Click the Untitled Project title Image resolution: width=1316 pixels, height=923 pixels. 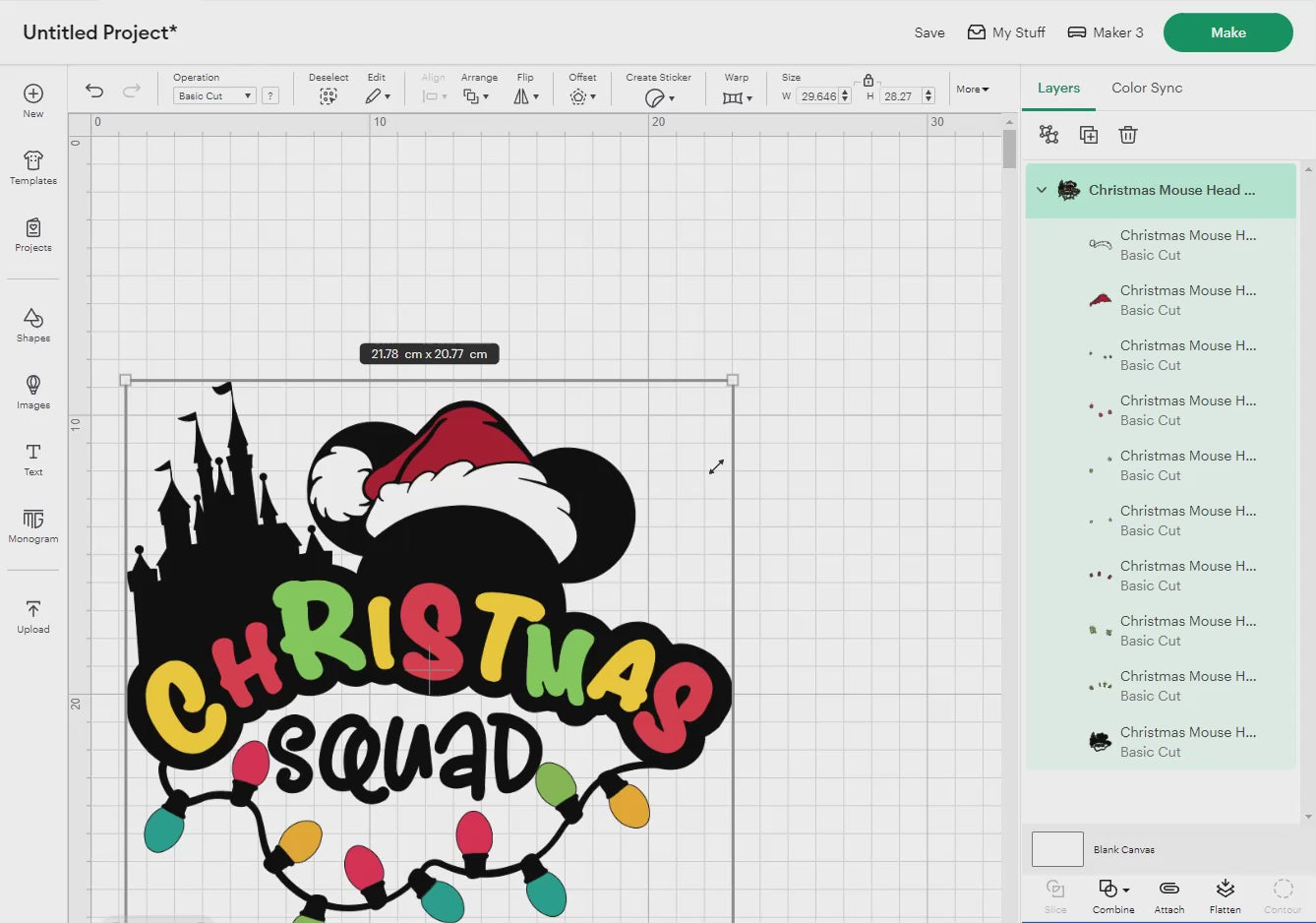point(100,32)
